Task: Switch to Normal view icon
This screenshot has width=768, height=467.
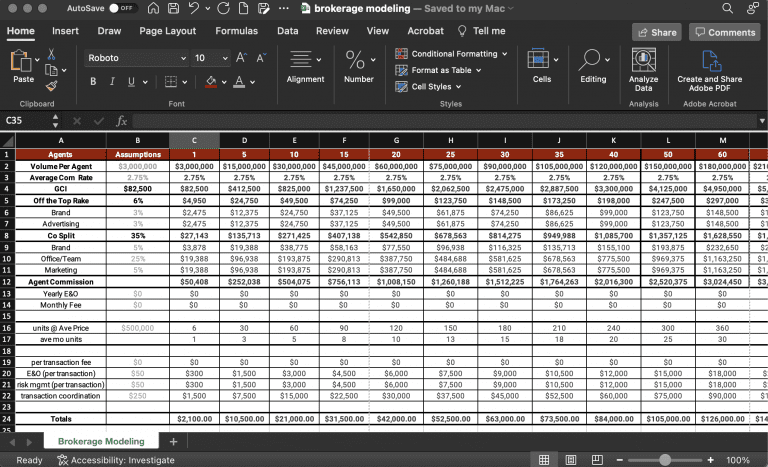Action: 544,460
